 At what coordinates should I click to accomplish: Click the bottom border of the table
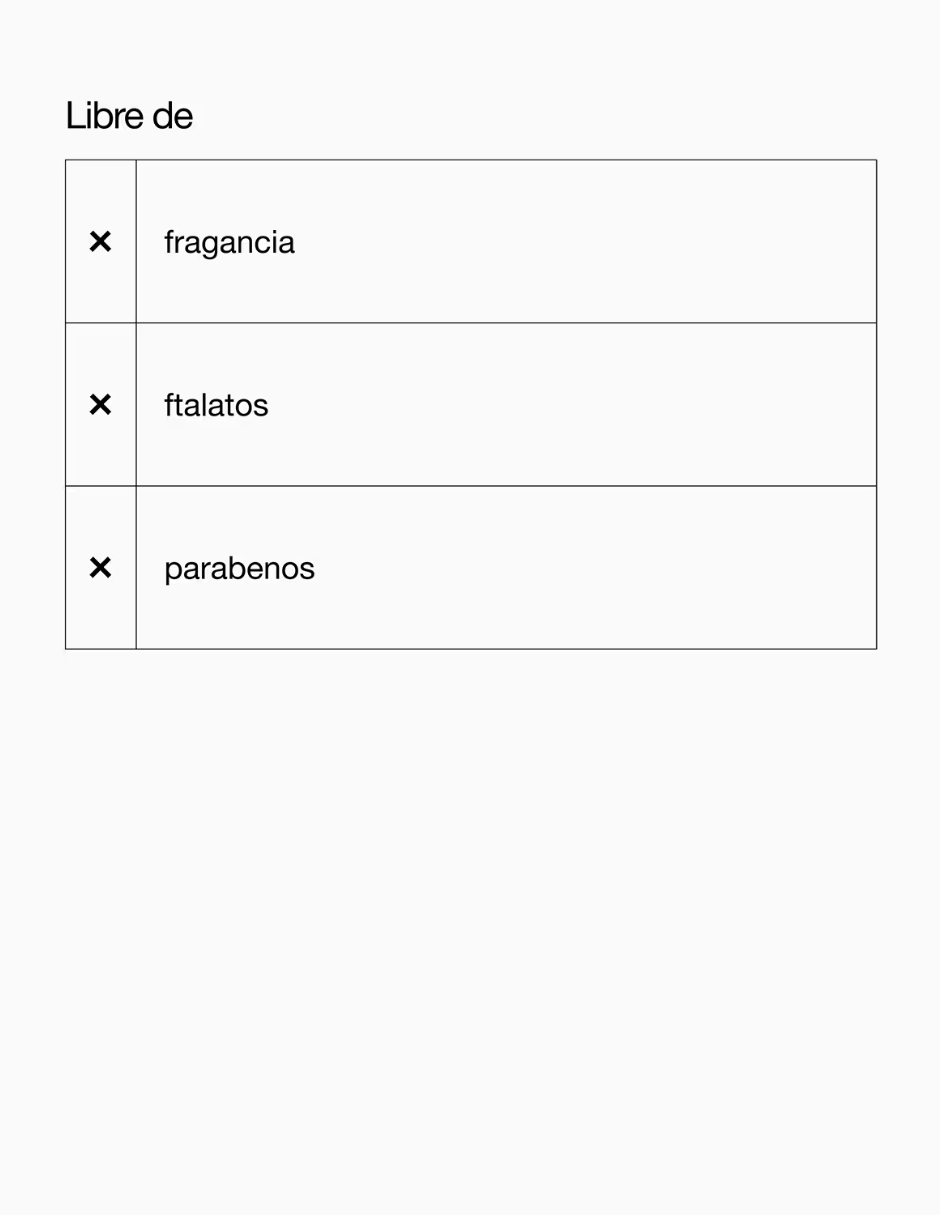tap(471, 649)
